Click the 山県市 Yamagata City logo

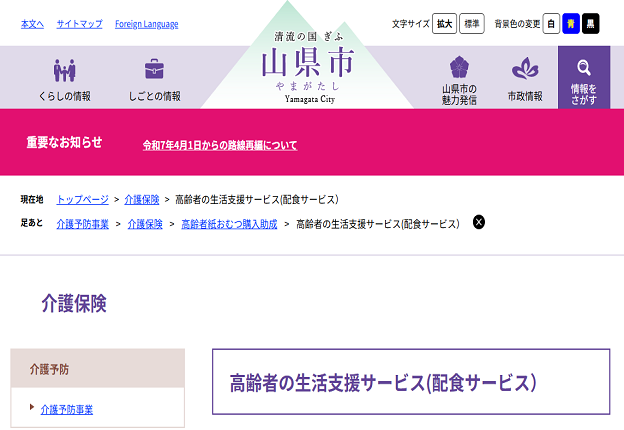pyautogui.click(x=307, y=66)
